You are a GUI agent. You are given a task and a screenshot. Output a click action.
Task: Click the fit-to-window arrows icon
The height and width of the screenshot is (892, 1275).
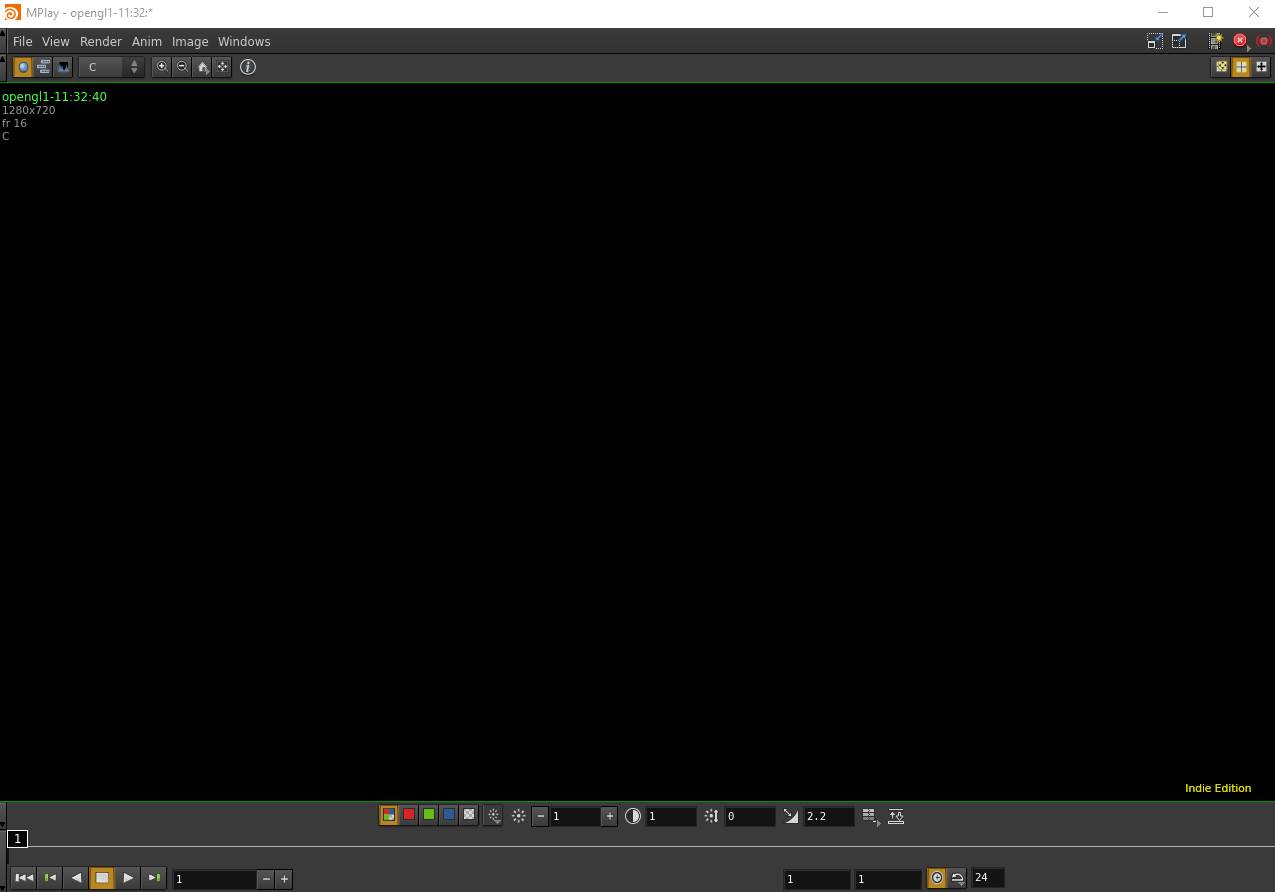(222, 67)
